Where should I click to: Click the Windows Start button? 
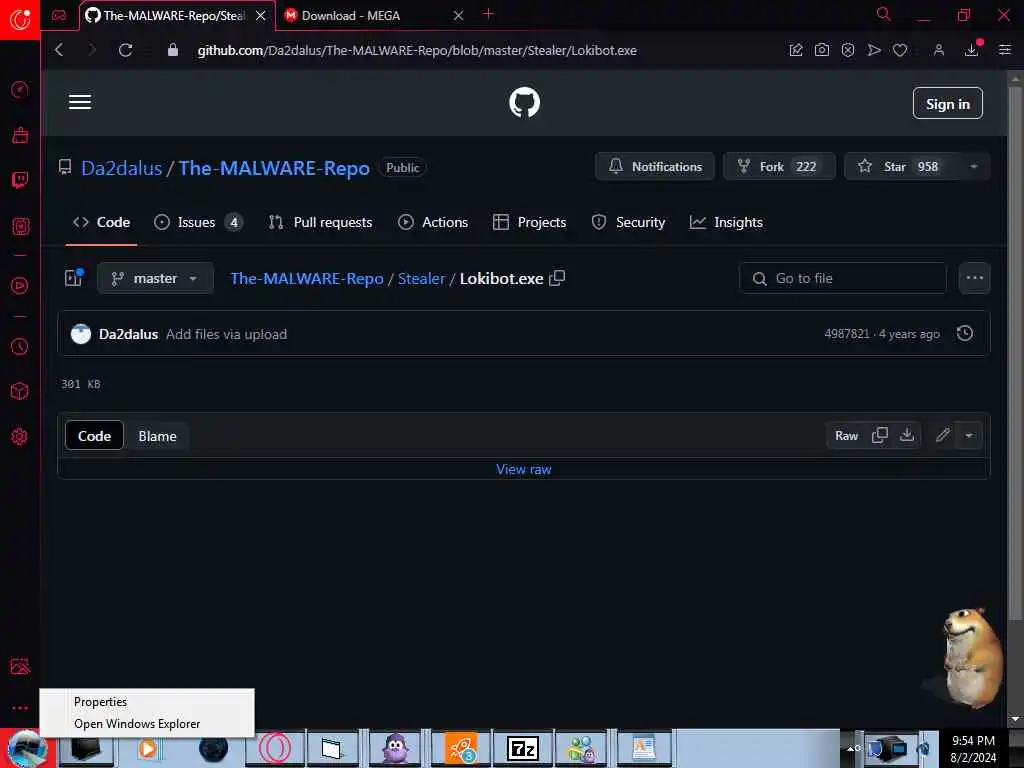pos(25,748)
